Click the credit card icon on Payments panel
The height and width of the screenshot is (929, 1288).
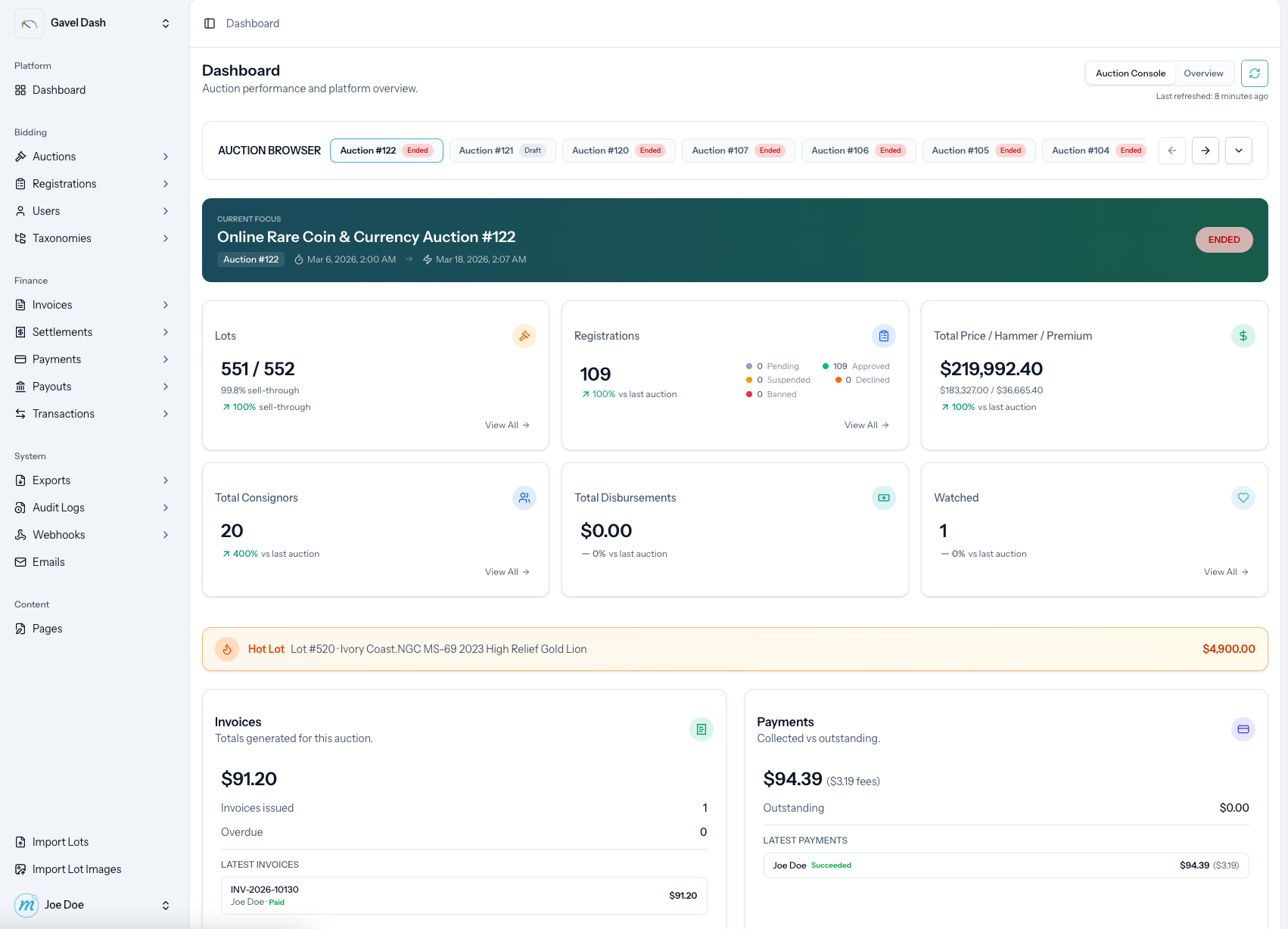tap(1243, 729)
